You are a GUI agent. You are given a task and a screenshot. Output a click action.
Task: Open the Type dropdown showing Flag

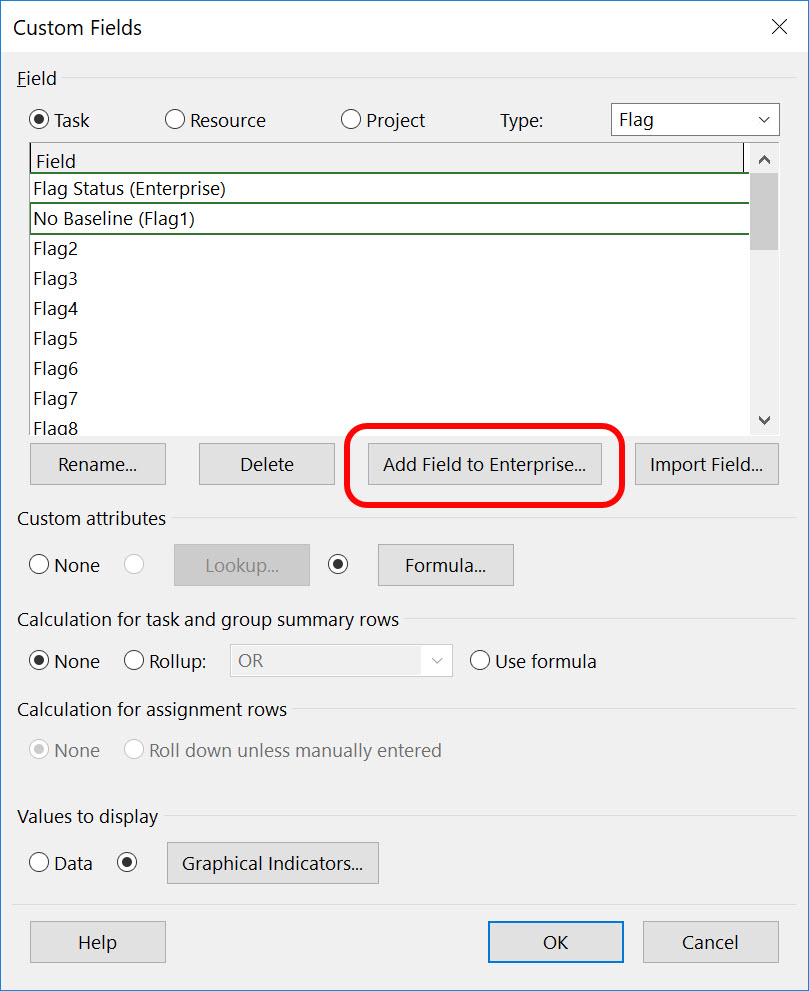(x=695, y=119)
